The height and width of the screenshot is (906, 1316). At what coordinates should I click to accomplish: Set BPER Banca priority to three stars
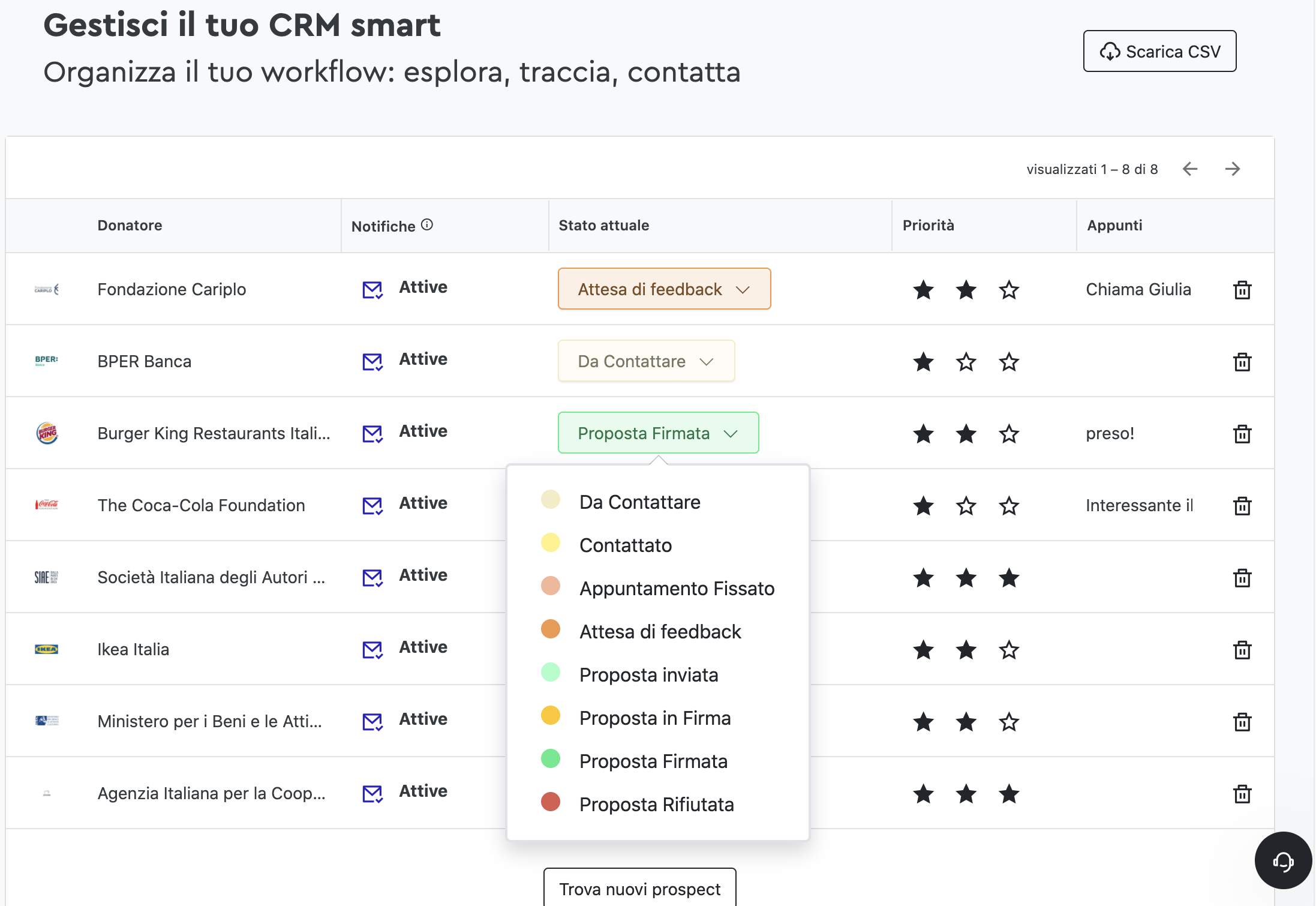coord(1009,362)
